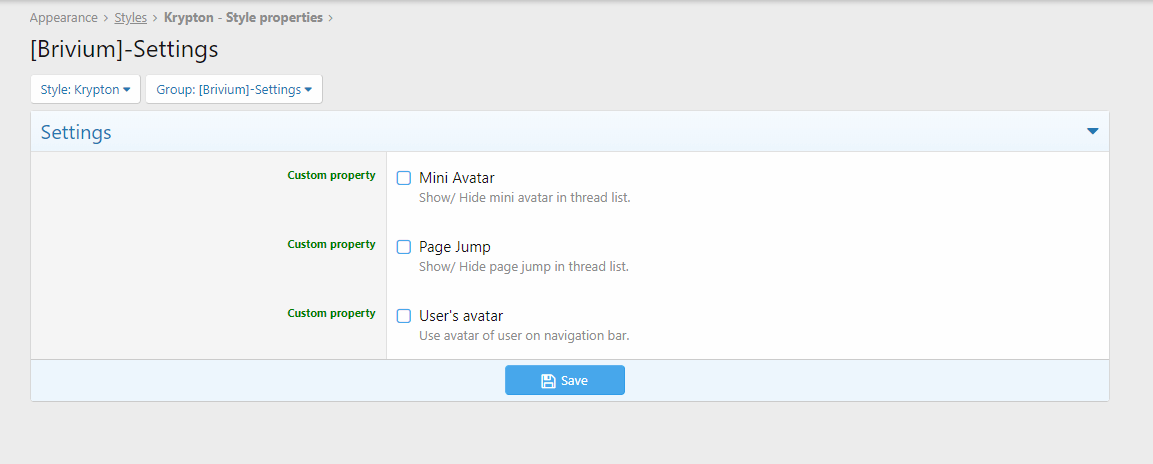Go to the Styles breadcrumb link
Screen dimensions: 1153x464
click(x=131, y=18)
